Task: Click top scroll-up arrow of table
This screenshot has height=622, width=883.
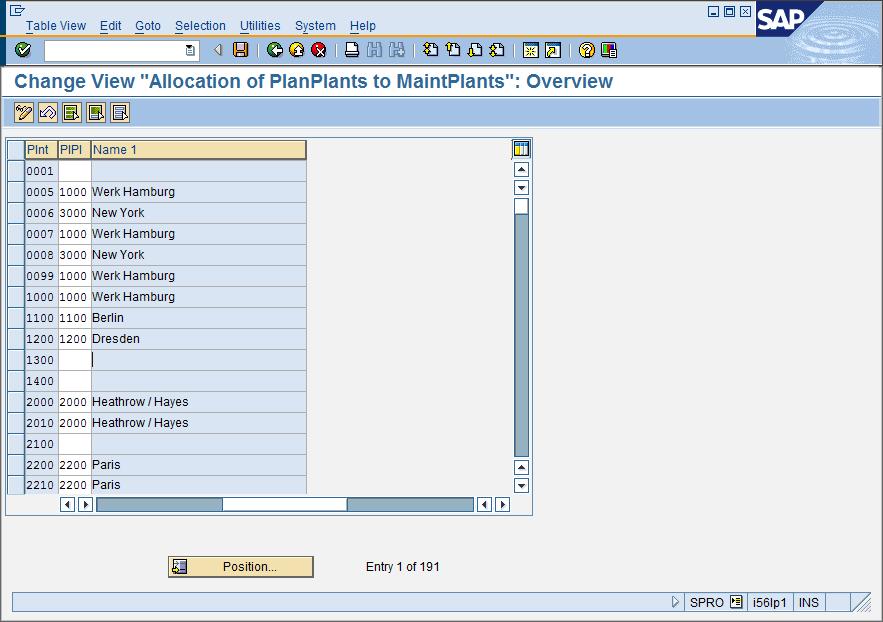Action: pyautogui.click(x=521, y=169)
